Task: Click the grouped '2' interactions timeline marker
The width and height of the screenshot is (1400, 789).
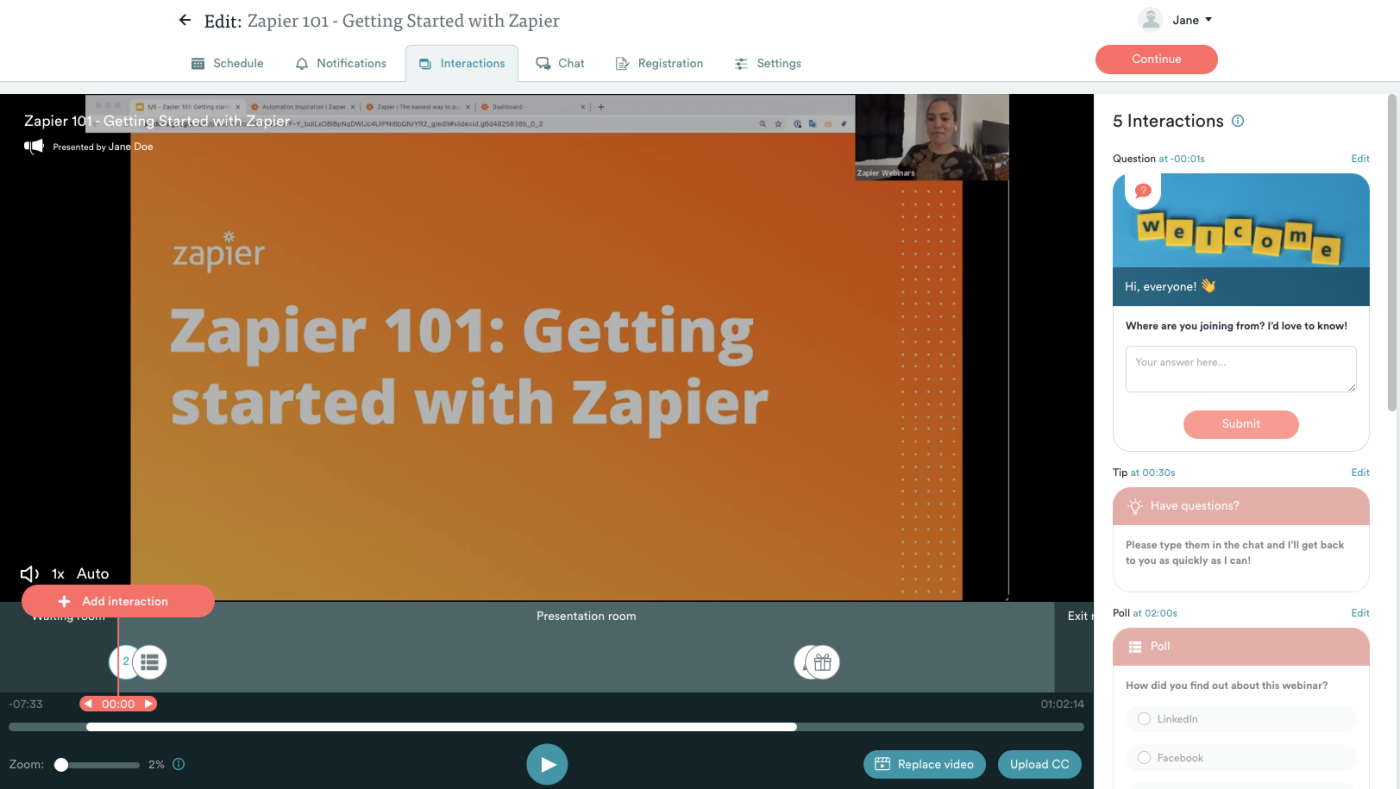Action: (122, 661)
